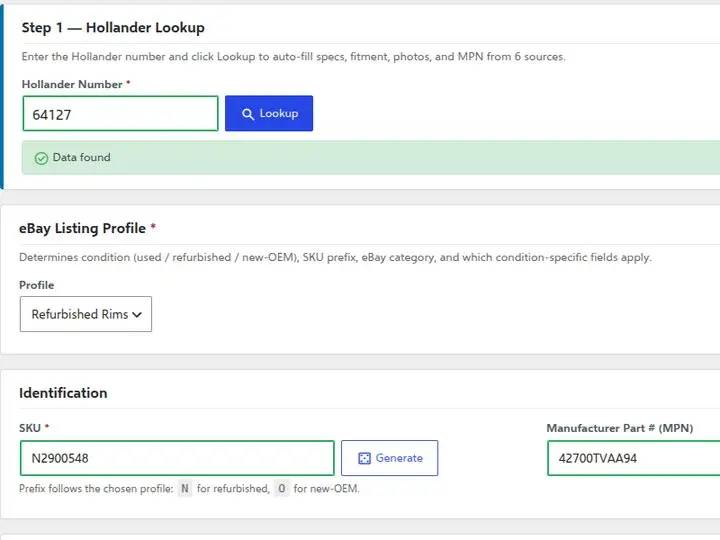This screenshot has width=720, height=540.
Task: Click the green Data found check icon
Action: coord(41,158)
